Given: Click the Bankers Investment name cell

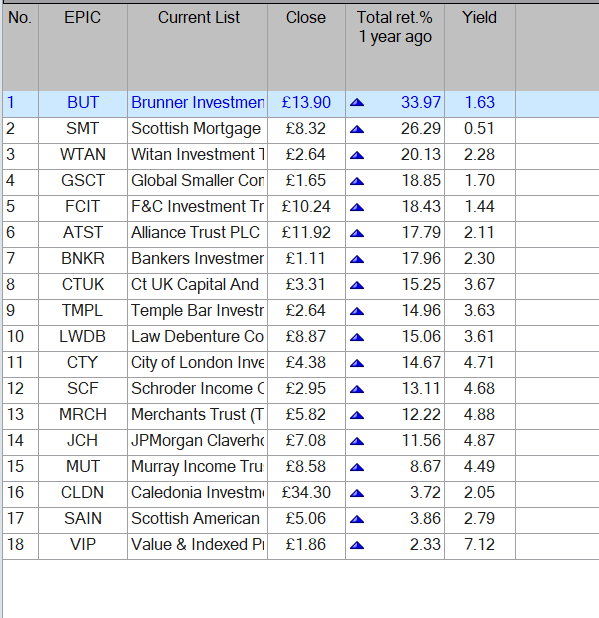Looking at the screenshot, I should pos(197,259).
